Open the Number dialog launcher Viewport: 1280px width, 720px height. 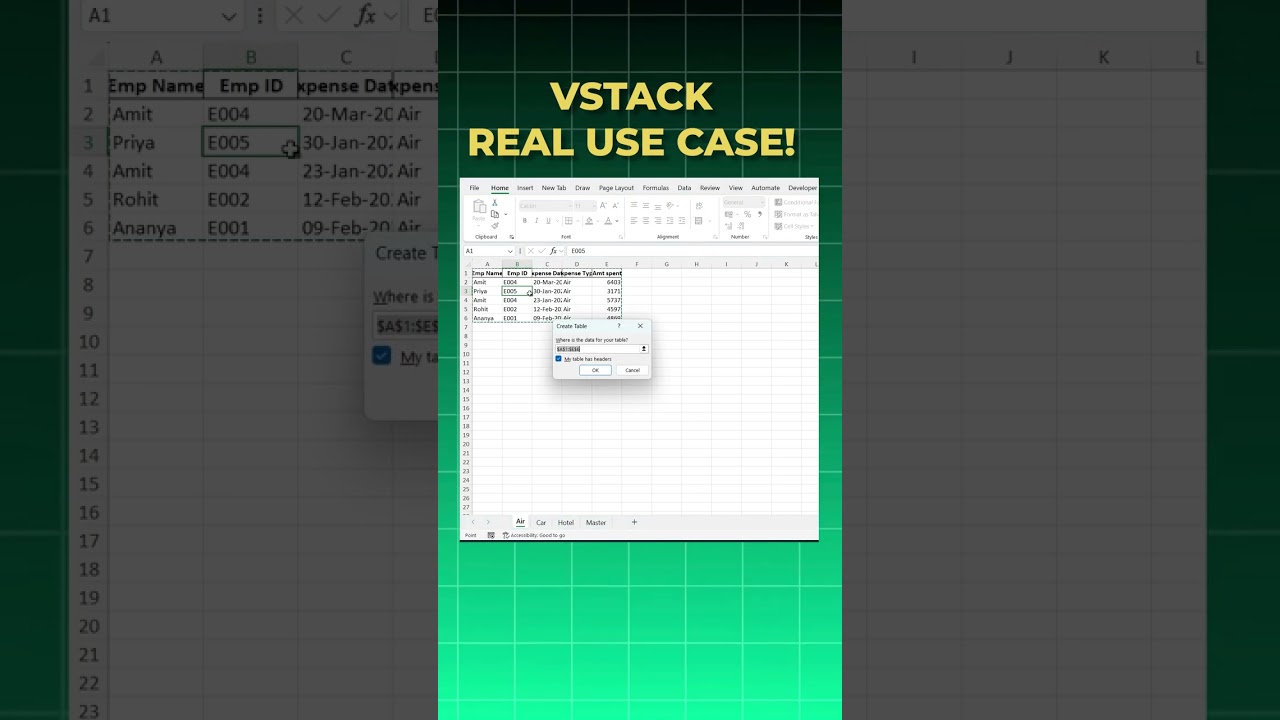point(765,237)
